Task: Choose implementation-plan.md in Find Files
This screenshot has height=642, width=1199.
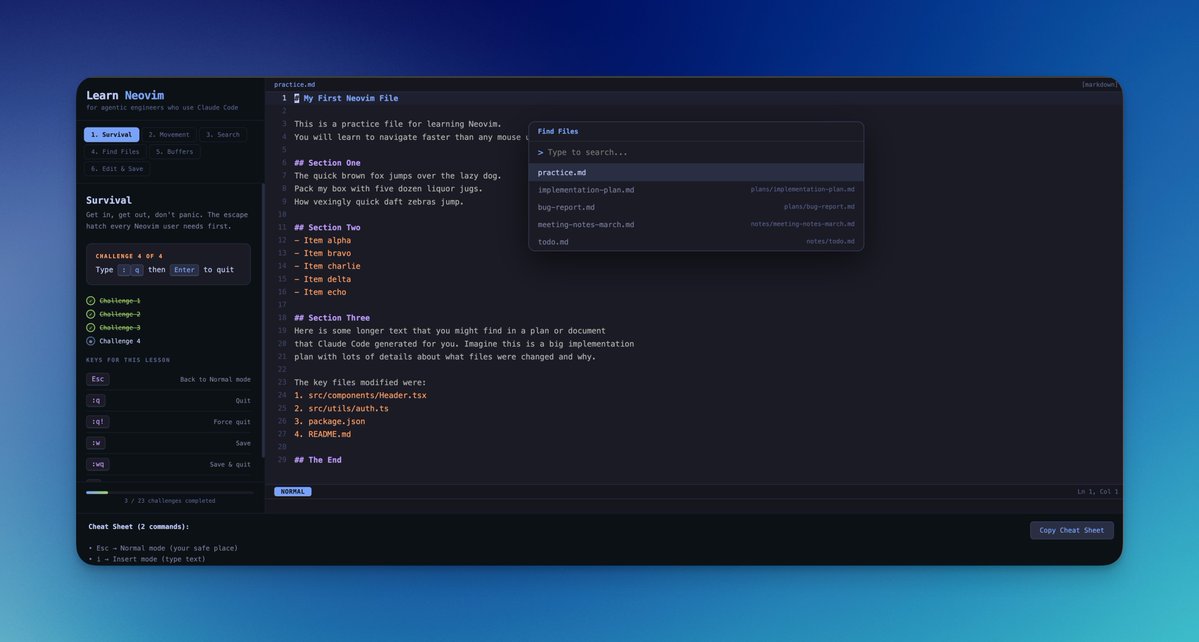Action: click(696, 190)
